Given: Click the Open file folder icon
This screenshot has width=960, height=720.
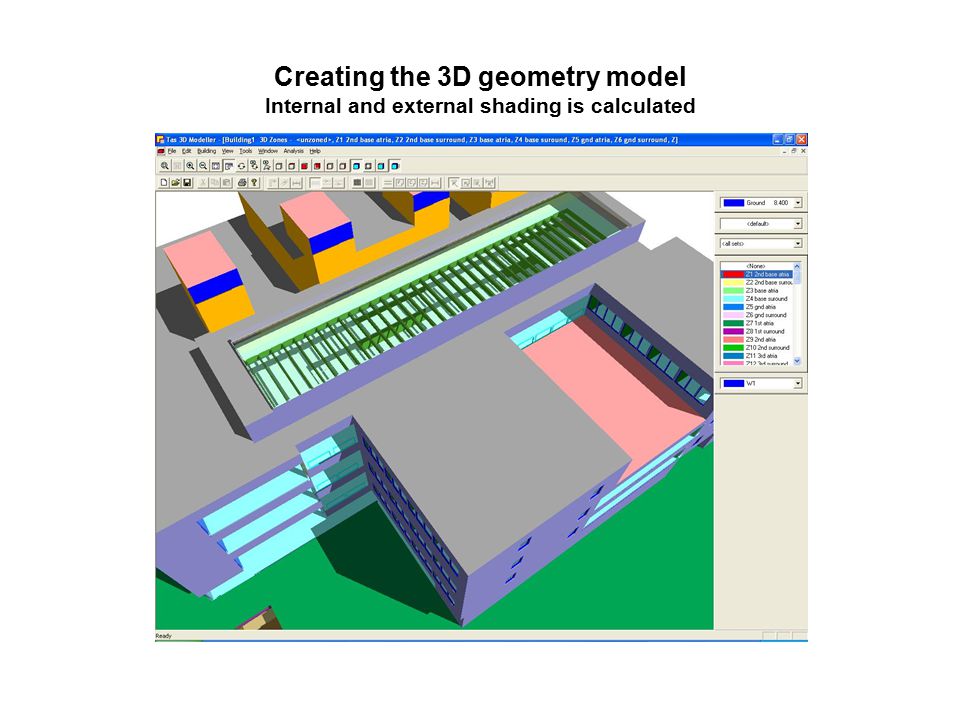Looking at the screenshot, I should click(x=176, y=182).
